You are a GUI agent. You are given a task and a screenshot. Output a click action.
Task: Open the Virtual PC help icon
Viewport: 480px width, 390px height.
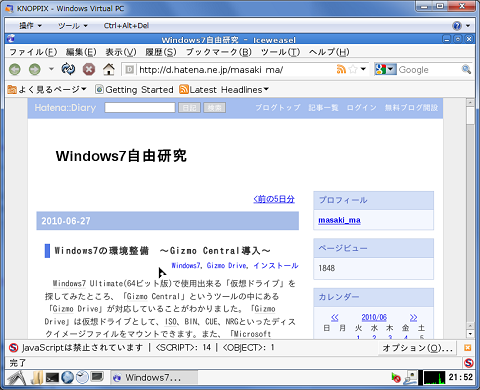[x=457, y=26]
